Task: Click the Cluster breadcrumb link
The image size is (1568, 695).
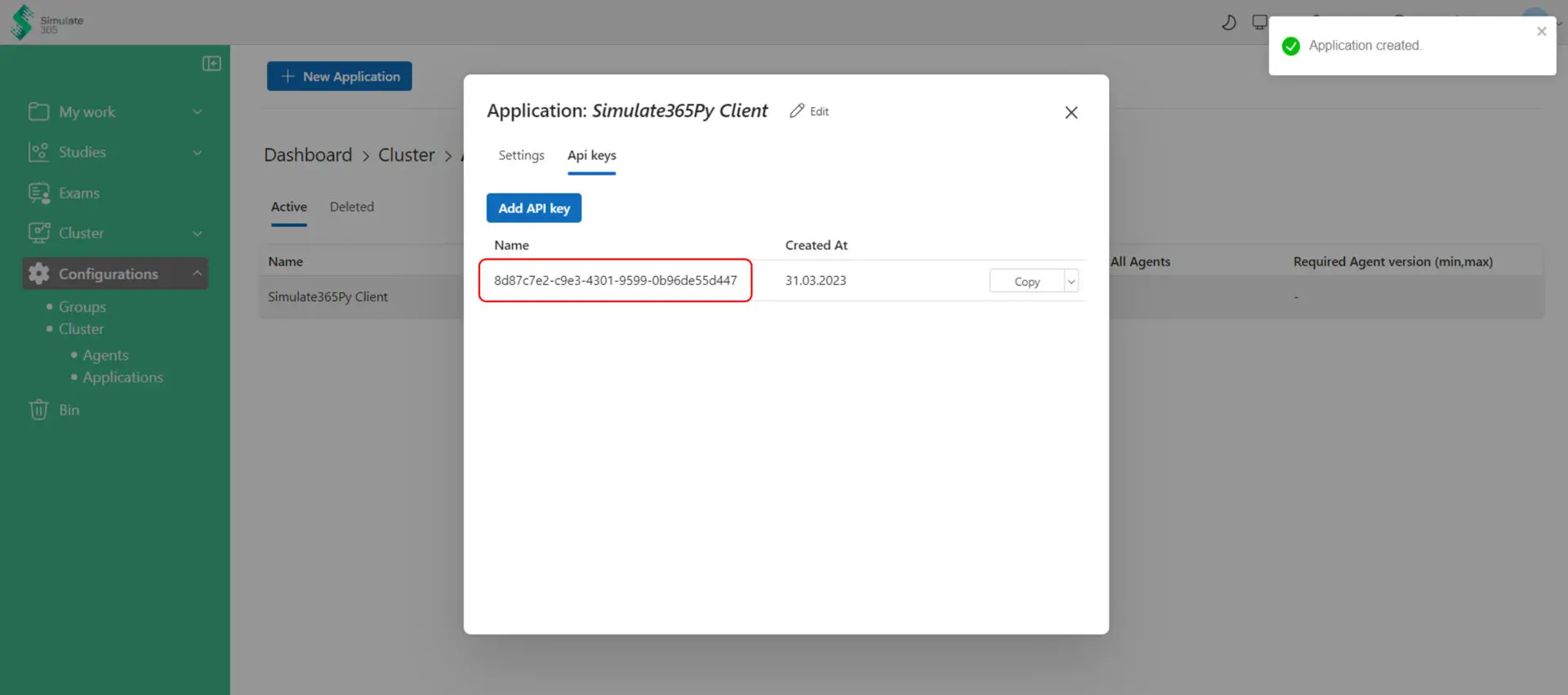Action: pos(406,155)
